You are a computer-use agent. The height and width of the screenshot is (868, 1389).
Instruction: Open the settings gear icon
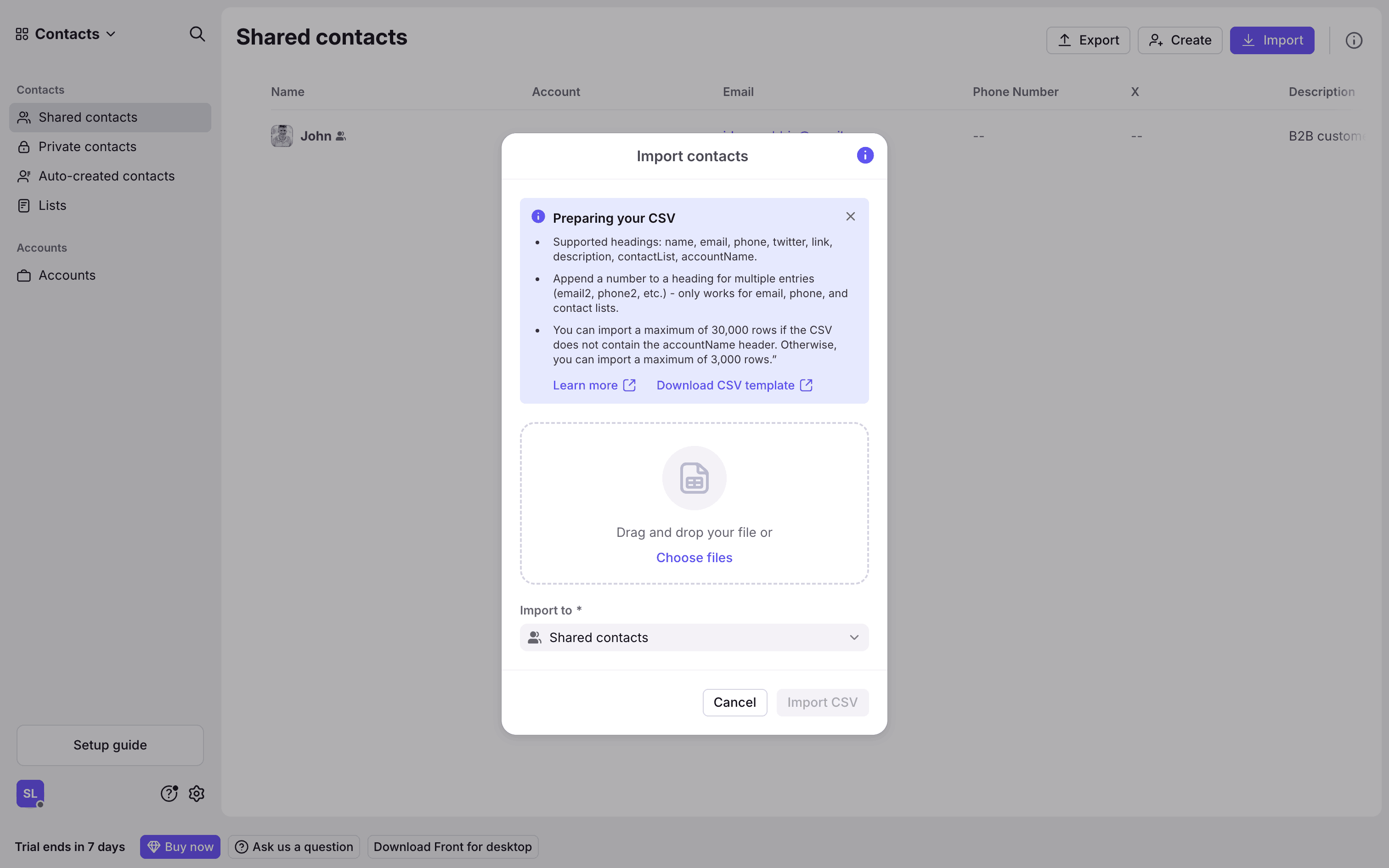click(x=196, y=794)
